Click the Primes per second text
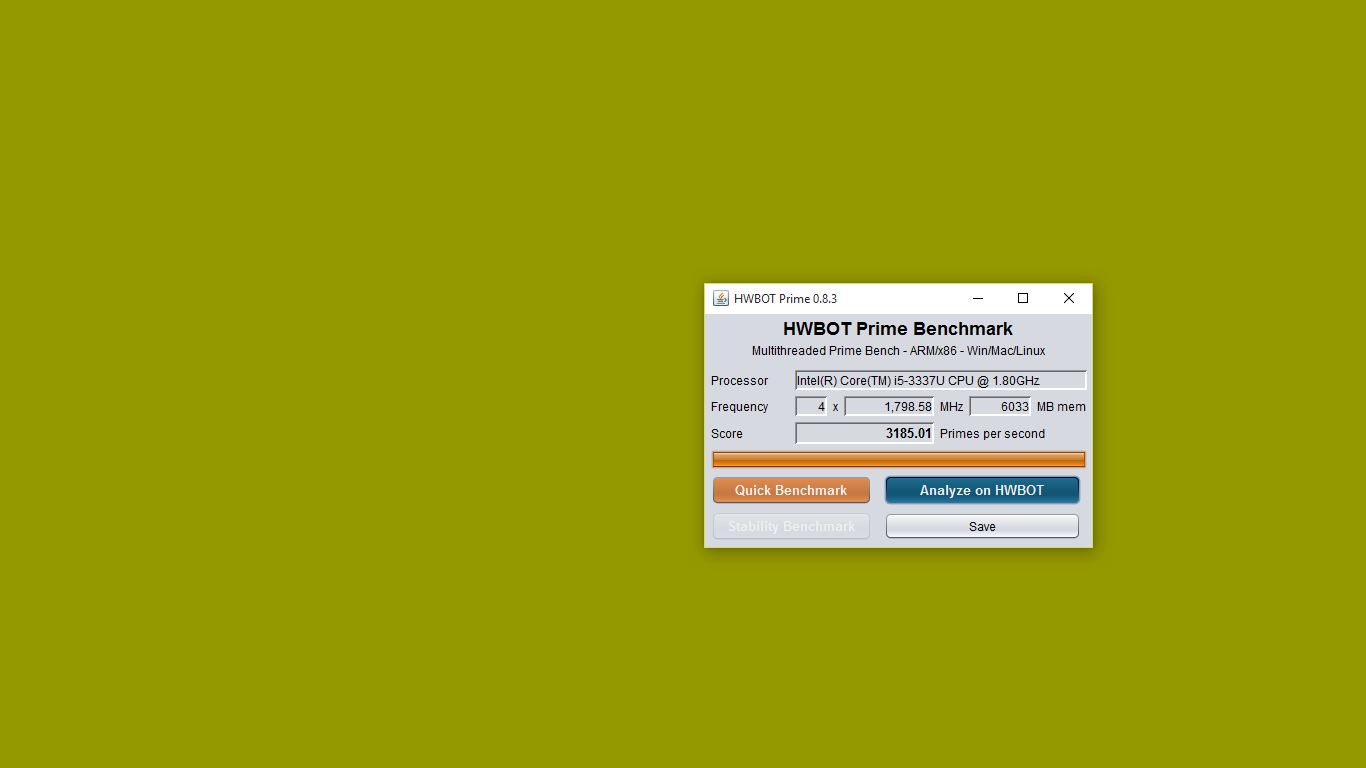Viewport: 1366px width, 768px height. click(992, 434)
